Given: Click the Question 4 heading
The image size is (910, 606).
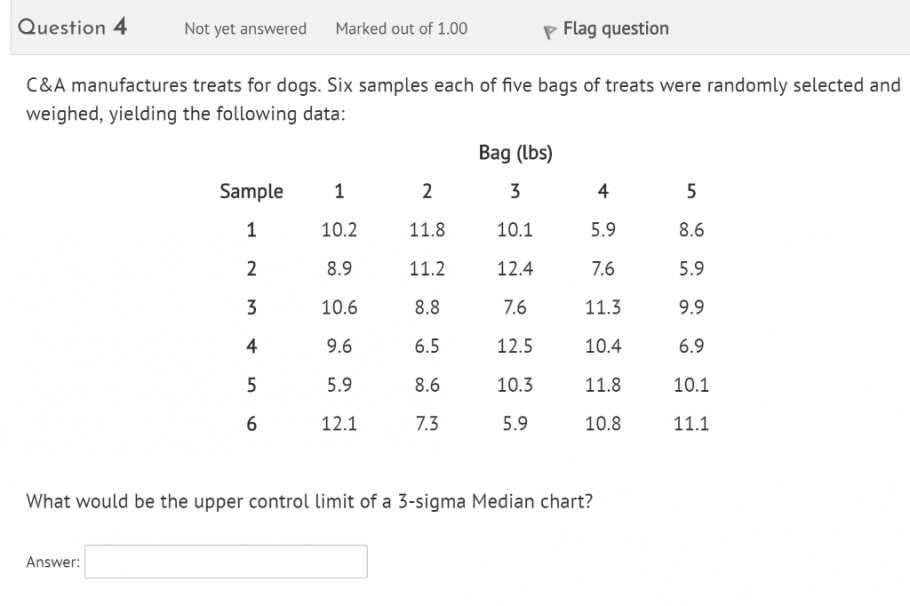Looking at the screenshot, I should click(x=73, y=27).
